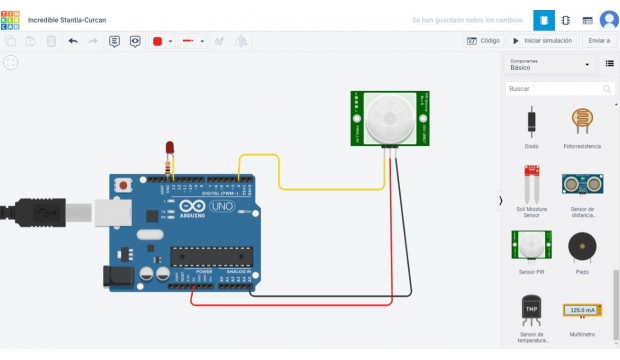Open the component list table view icon
Viewport: 620px width, 360px height.
click(x=588, y=20)
